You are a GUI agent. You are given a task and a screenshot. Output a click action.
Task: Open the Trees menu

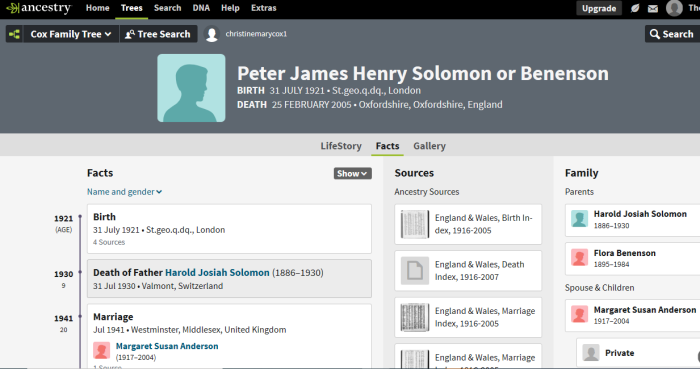click(x=132, y=8)
